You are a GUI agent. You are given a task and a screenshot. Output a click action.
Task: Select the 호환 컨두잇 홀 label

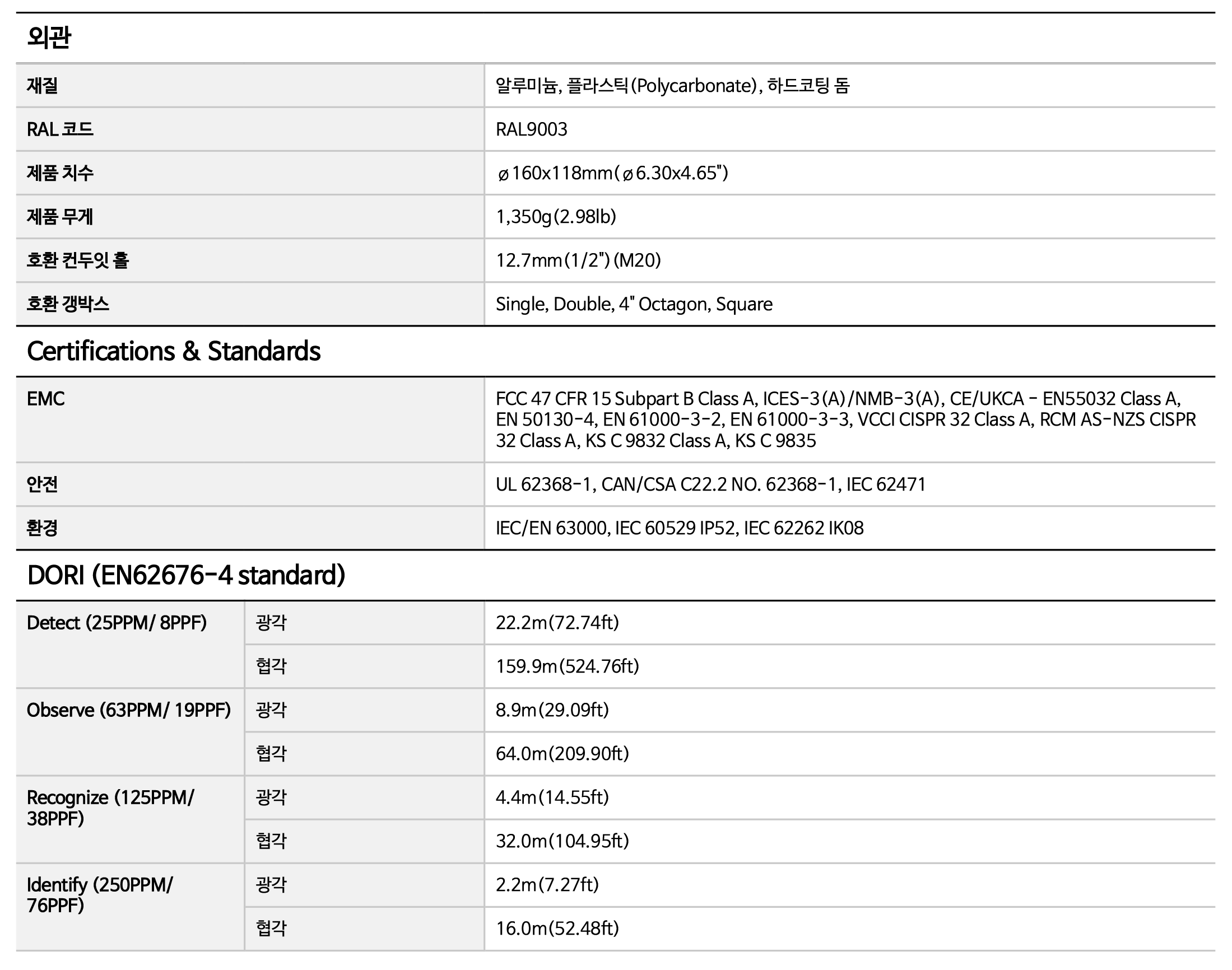(78, 260)
